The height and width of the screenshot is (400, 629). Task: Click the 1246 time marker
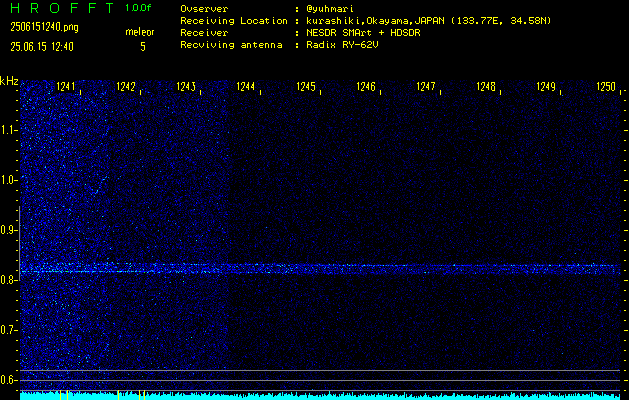coord(365,87)
